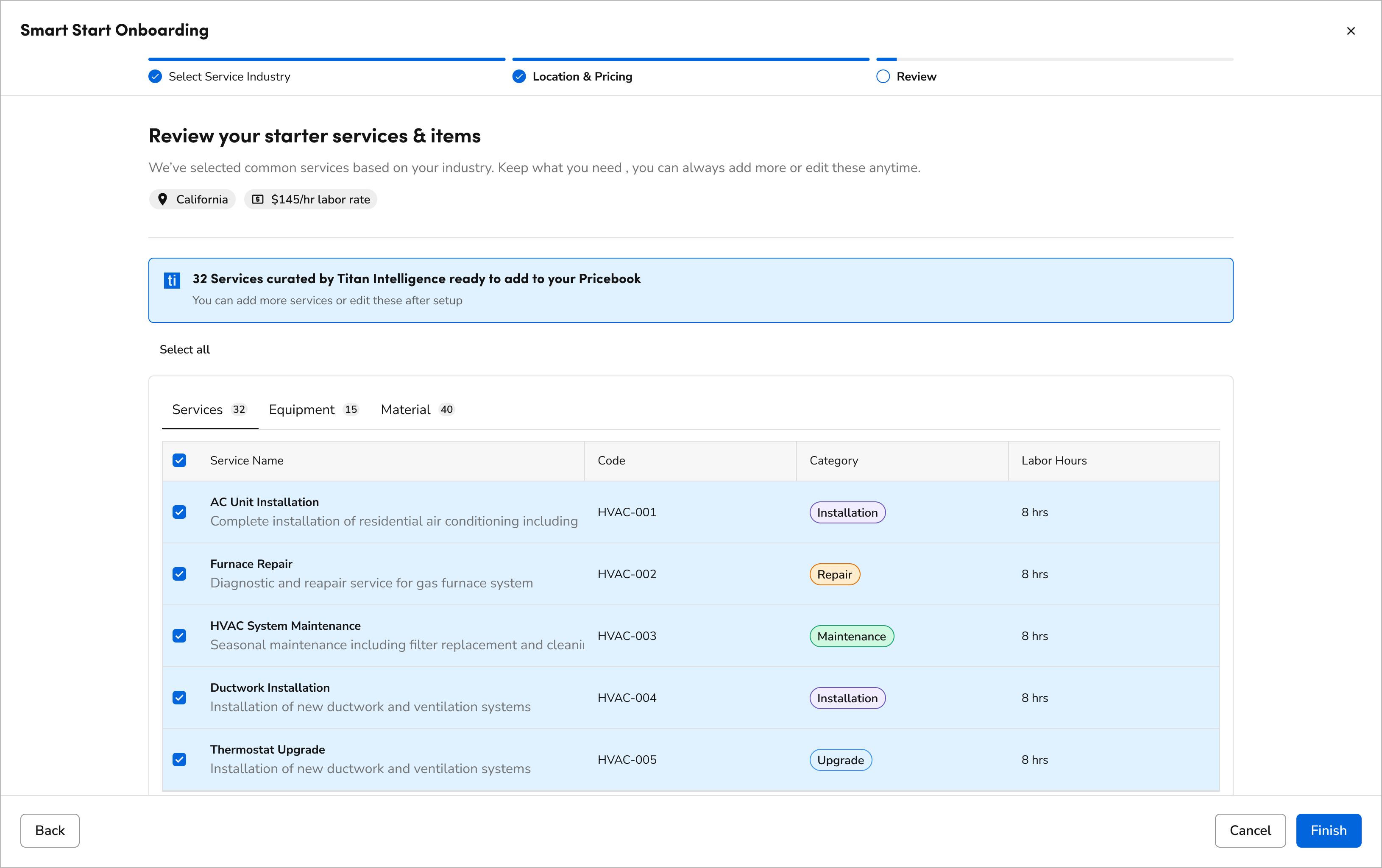Uncheck the AC Unit Installation checkbox
The image size is (1382, 868).
(x=179, y=512)
